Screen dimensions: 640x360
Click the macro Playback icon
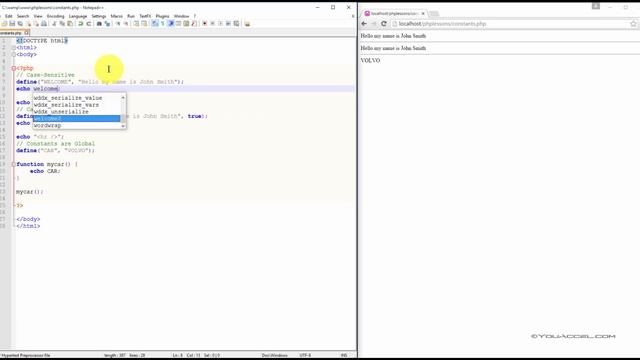[220, 24]
